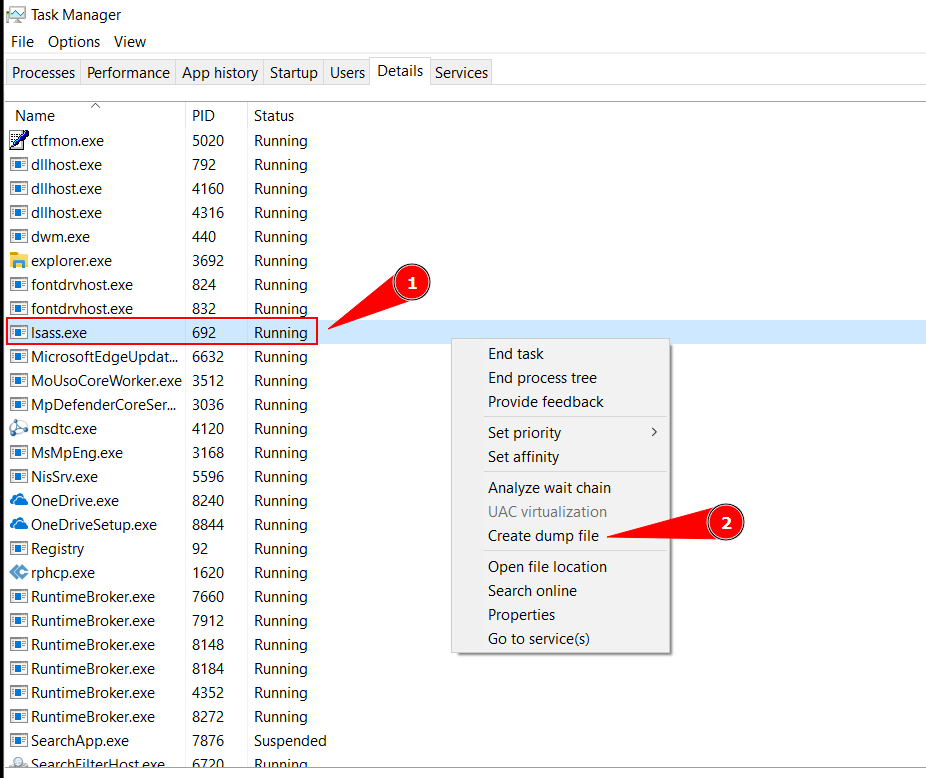Viewport: 926px width, 778px height.
Task: Select RuntimeBroker.exe with PID 8184
Action: pos(93,669)
